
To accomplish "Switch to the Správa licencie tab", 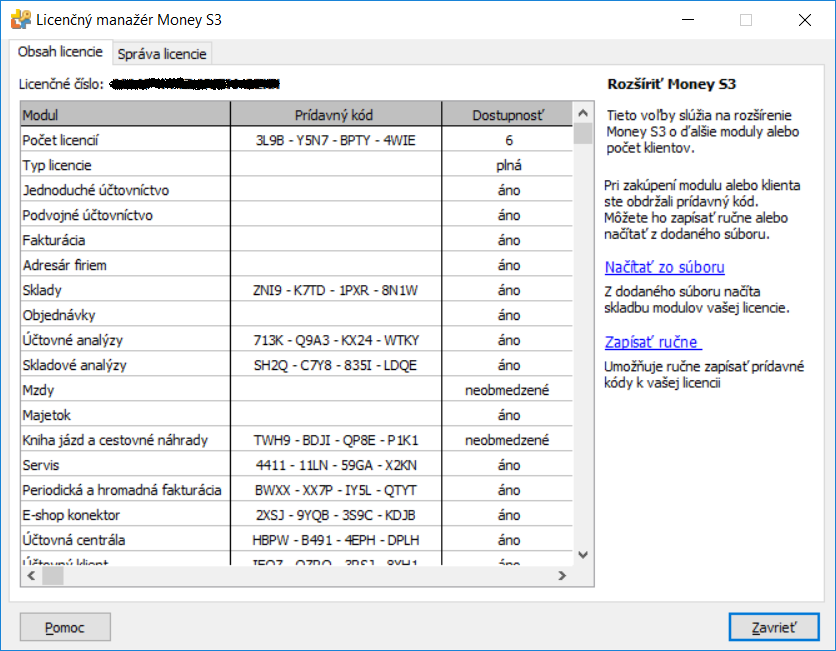I will click(x=162, y=54).
